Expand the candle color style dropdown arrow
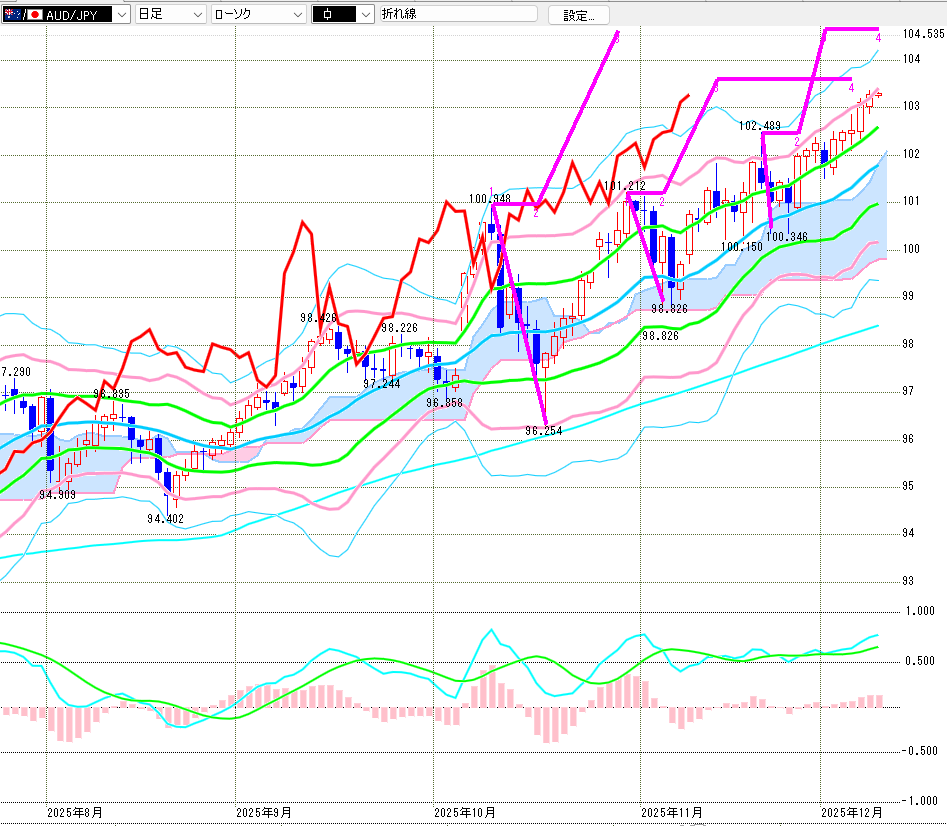Image resolution: width=947 pixels, height=826 pixels. tap(364, 15)
